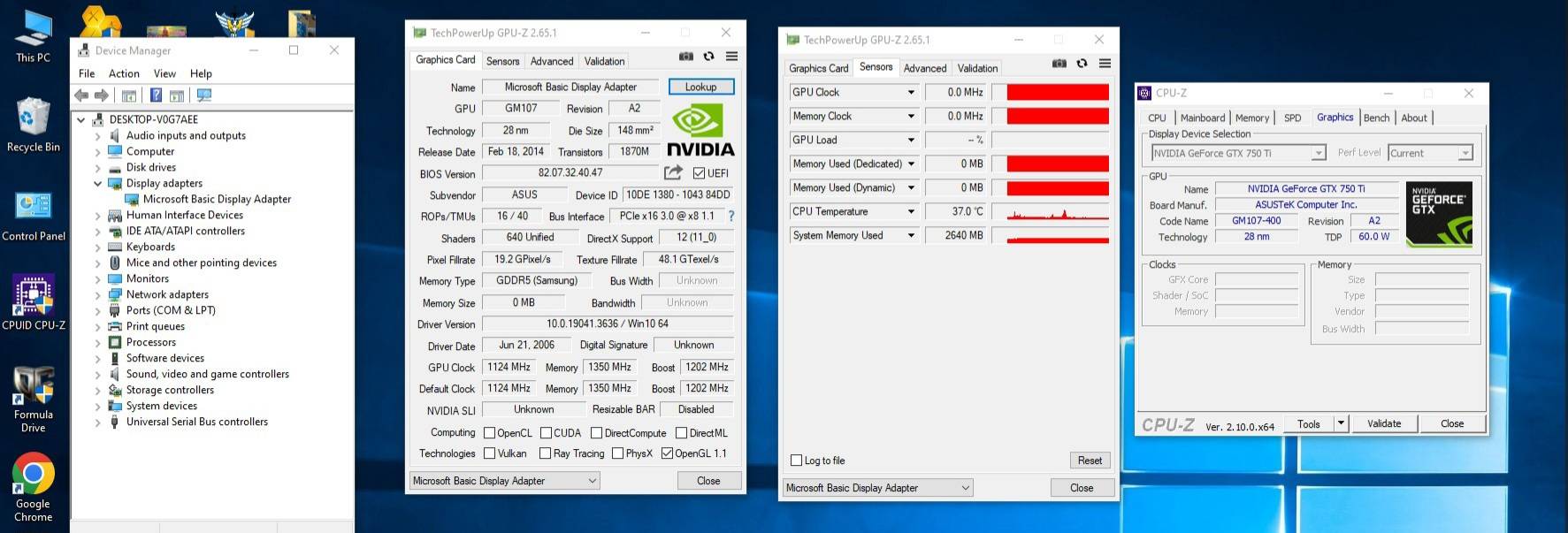This screenshot has width=1568, height=533.
Task: Open the GPU Clock sensor dropdown
Action: [911, 92]
